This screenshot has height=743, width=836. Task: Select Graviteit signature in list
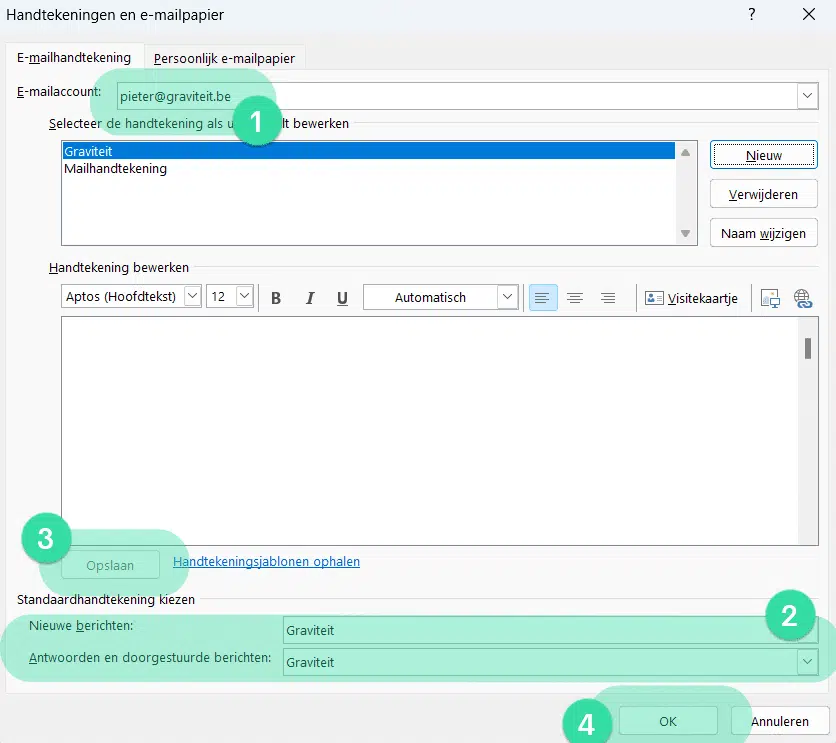coord(368,151)
